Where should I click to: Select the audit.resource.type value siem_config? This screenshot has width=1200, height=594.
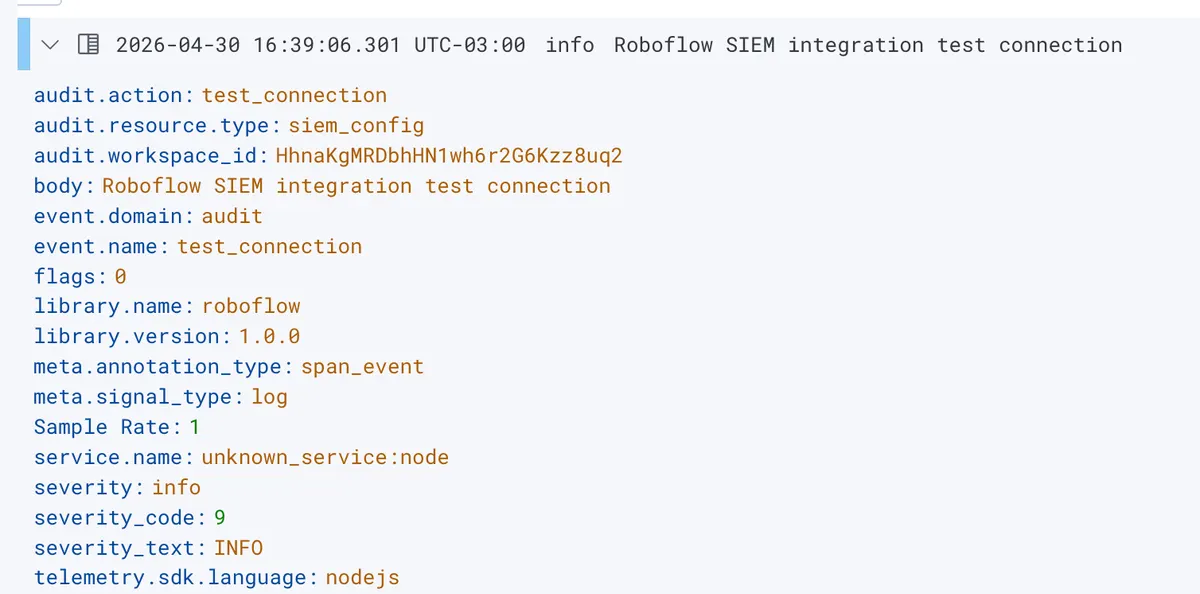click(x=356, y=126)
